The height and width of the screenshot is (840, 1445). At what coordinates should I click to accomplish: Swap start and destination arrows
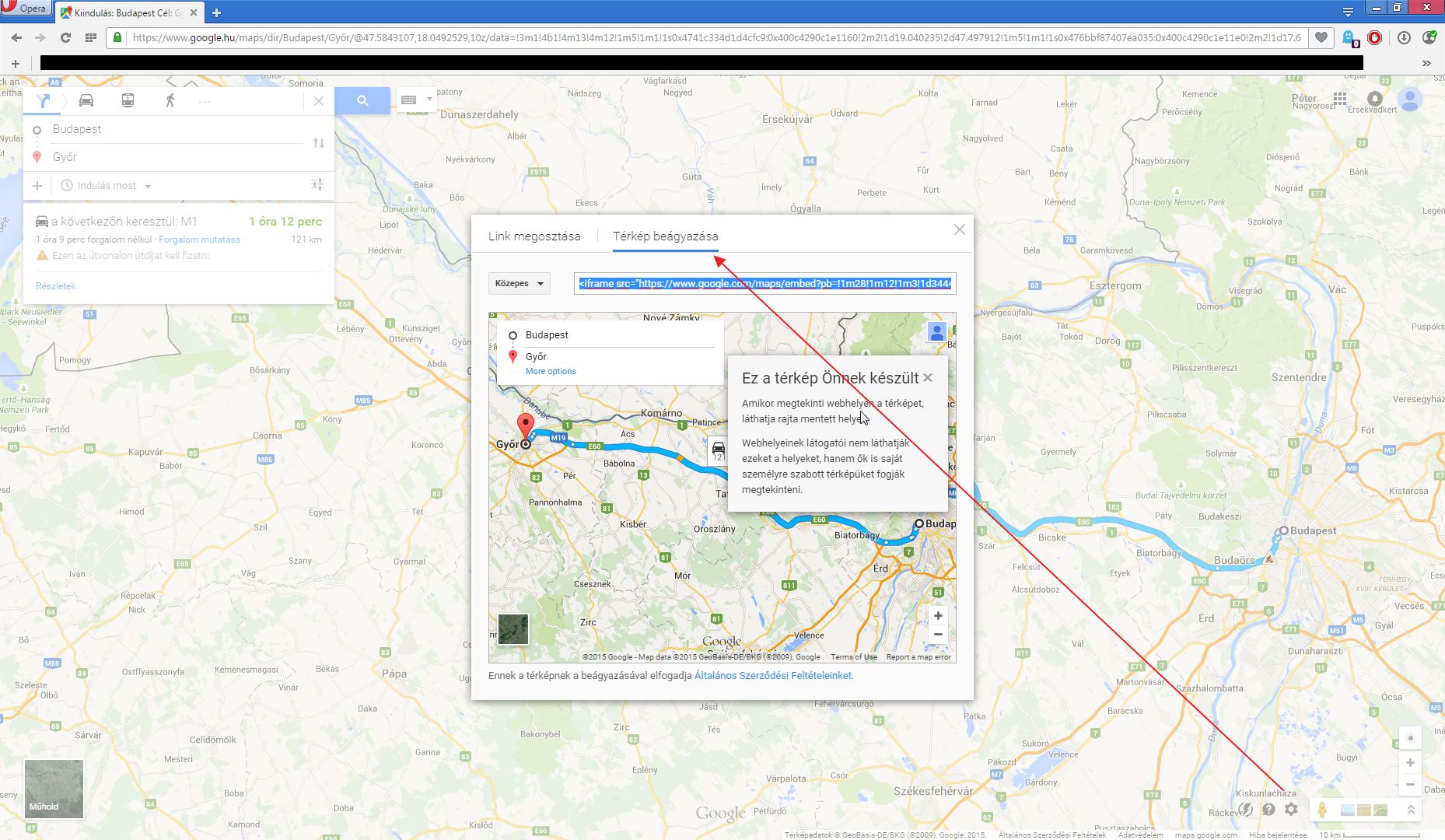click(x=319, y=143)
